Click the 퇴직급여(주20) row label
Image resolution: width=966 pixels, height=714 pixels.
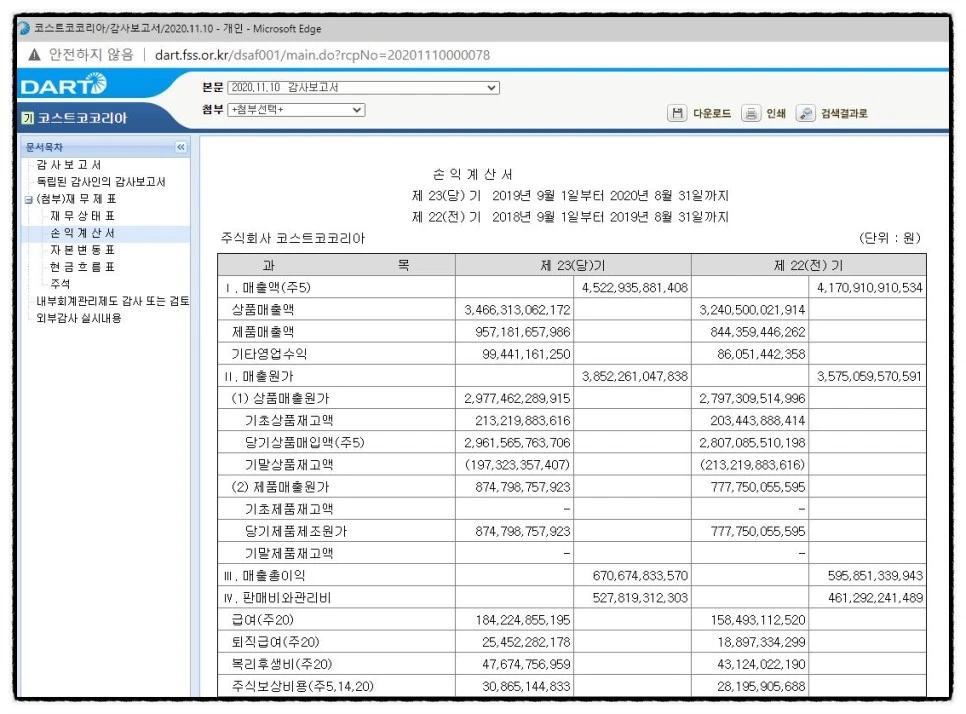point(275,643)
